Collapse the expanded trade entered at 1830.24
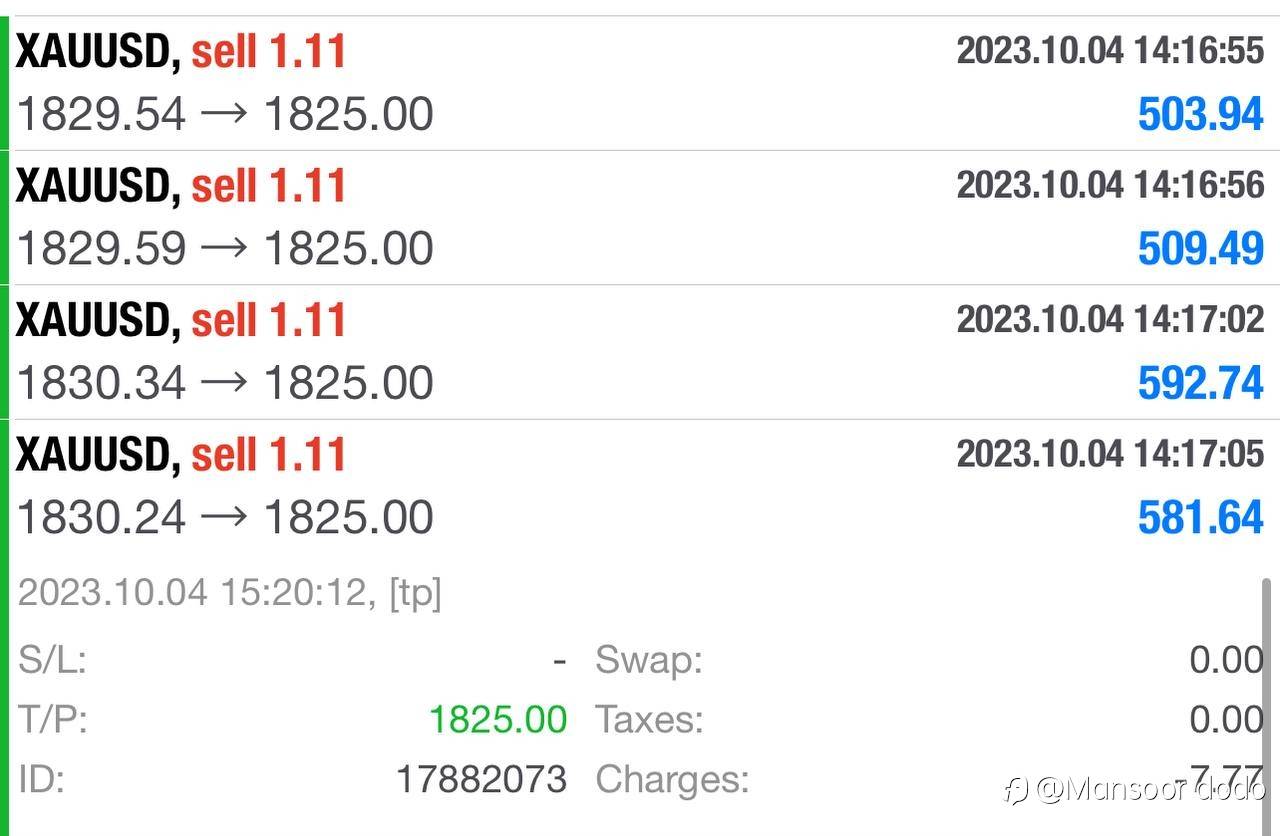This screenshot has width=1280, height=836. tap(640, 487)
